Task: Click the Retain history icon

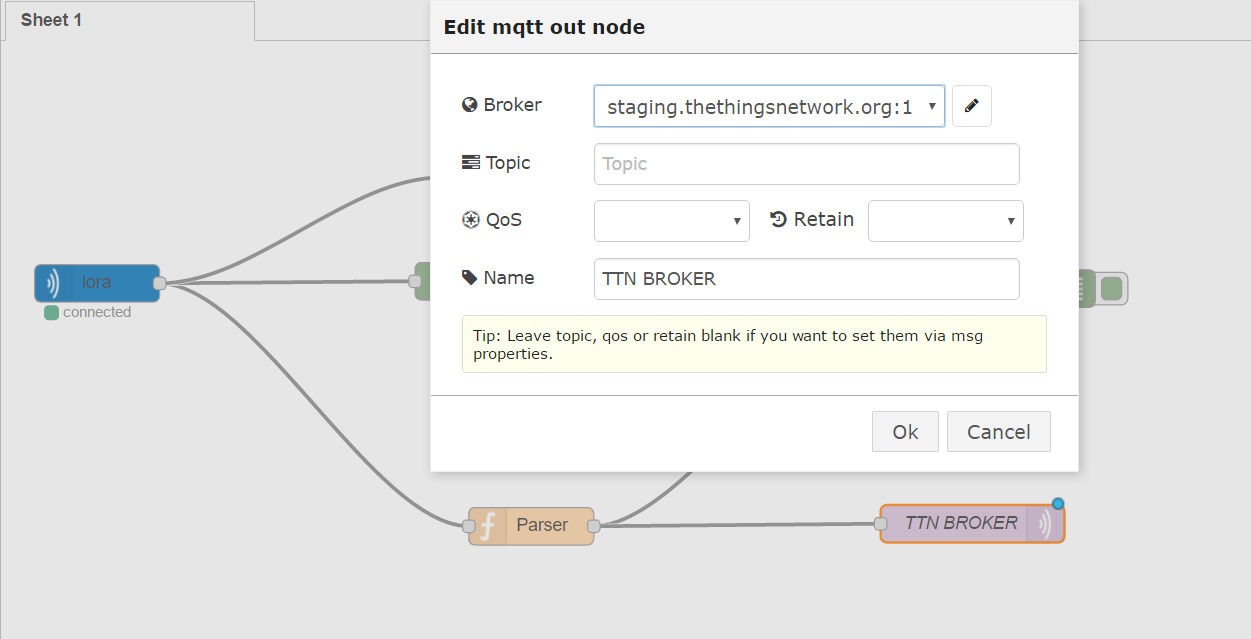Action: click(779, 220)
